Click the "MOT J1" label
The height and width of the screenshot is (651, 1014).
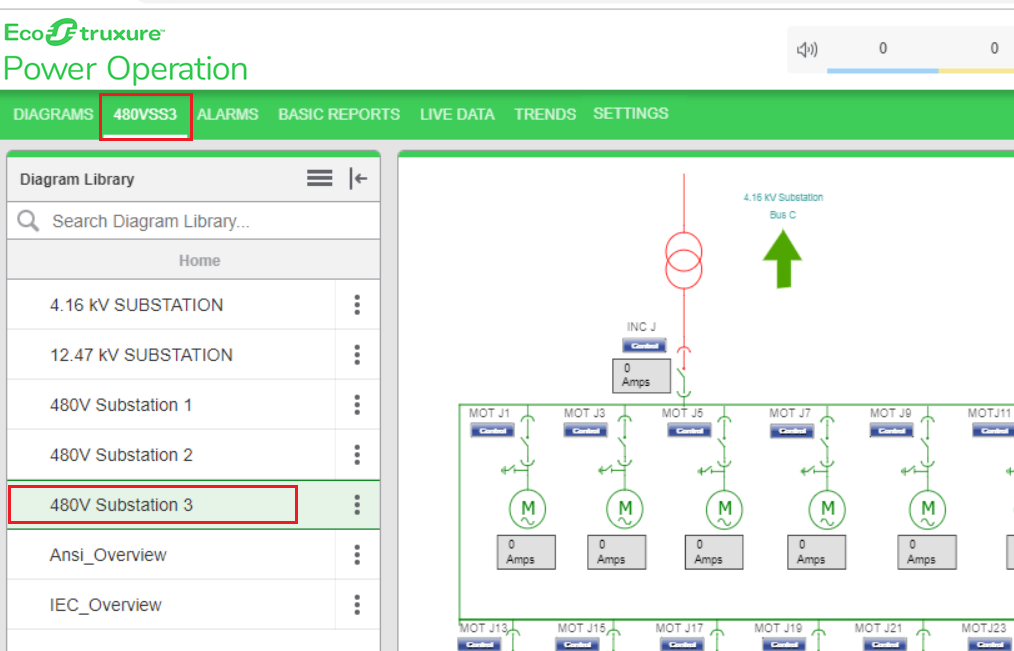(490, 413)
